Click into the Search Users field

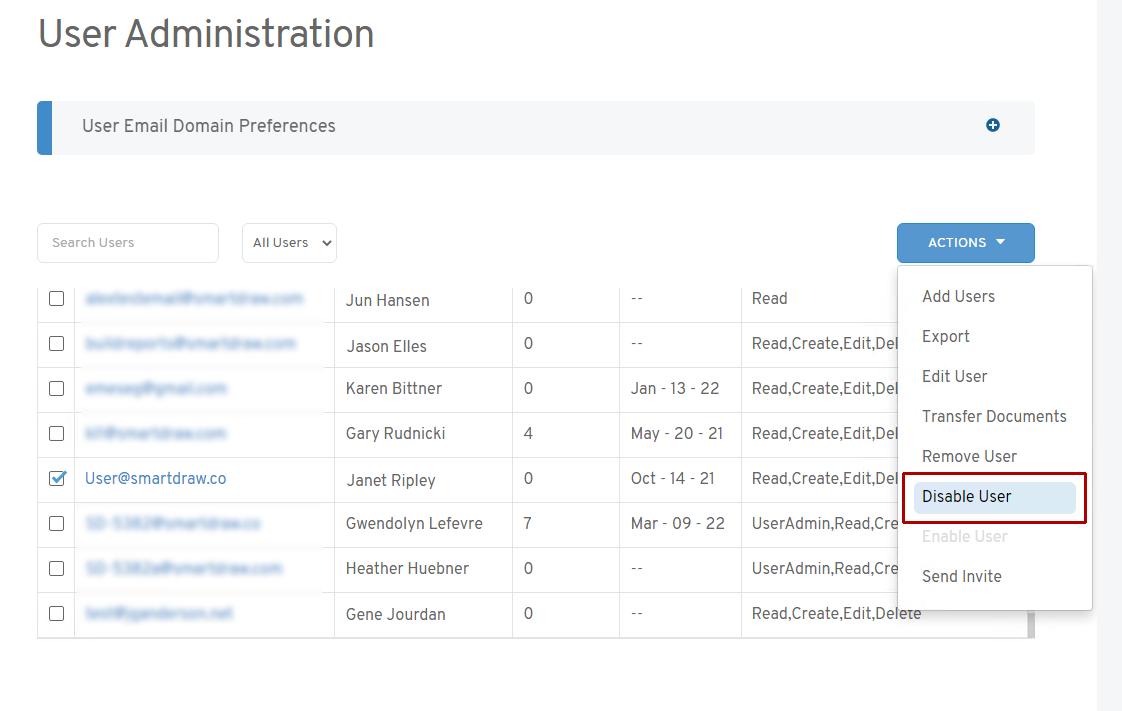pos(127,243)
